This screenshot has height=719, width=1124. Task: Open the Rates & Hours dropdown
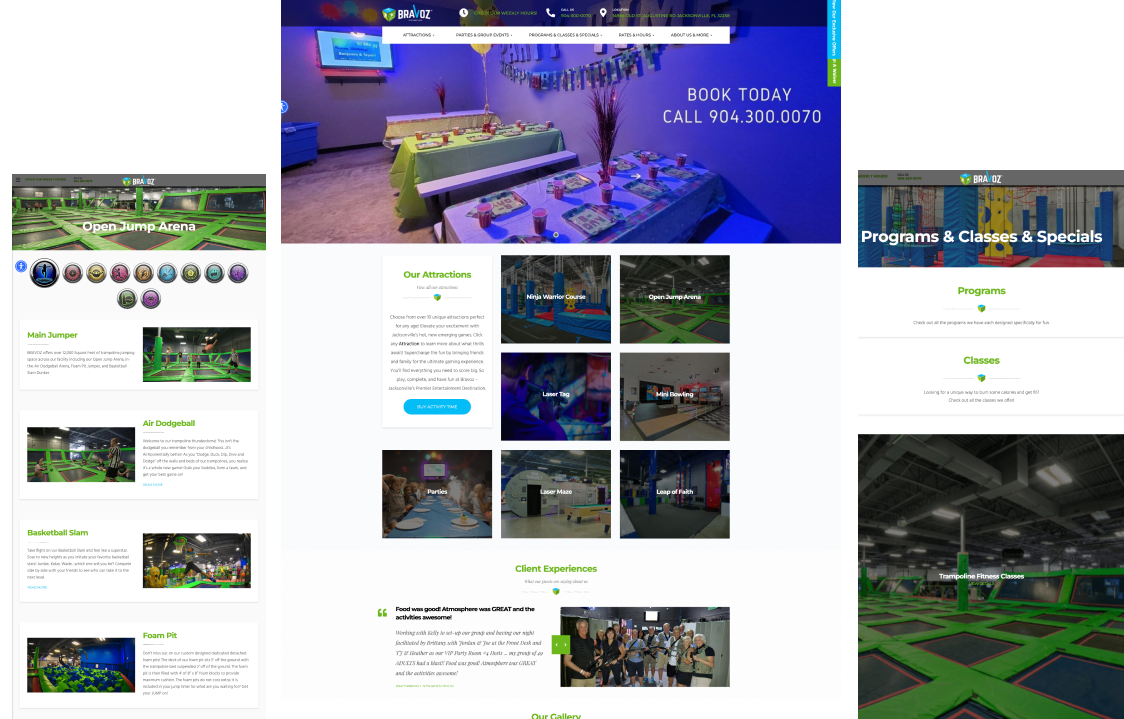[x=636, y=35]
